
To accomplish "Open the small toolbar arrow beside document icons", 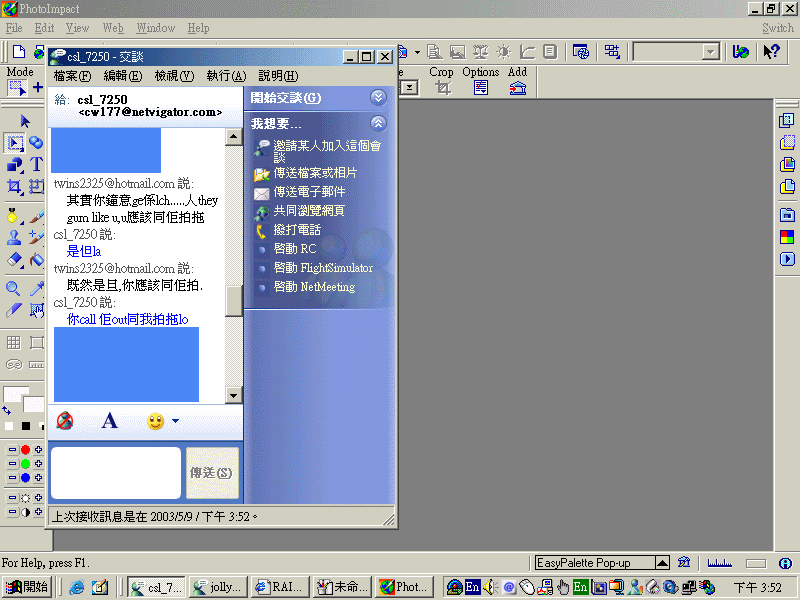I will [417, 52].
